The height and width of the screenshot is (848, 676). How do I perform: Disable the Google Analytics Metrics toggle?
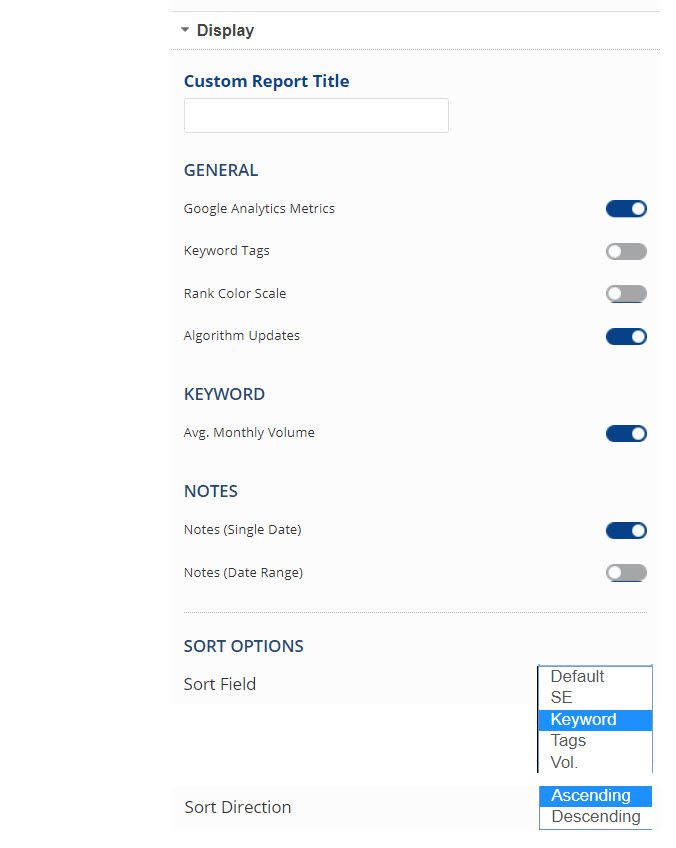pyautogui.click(x=626, y=209)
